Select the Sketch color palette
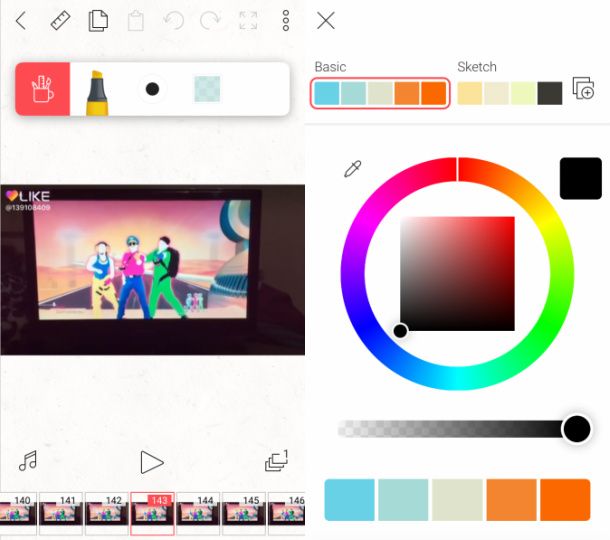The width and height of the screenshot is (610, 540). (510, 93)
